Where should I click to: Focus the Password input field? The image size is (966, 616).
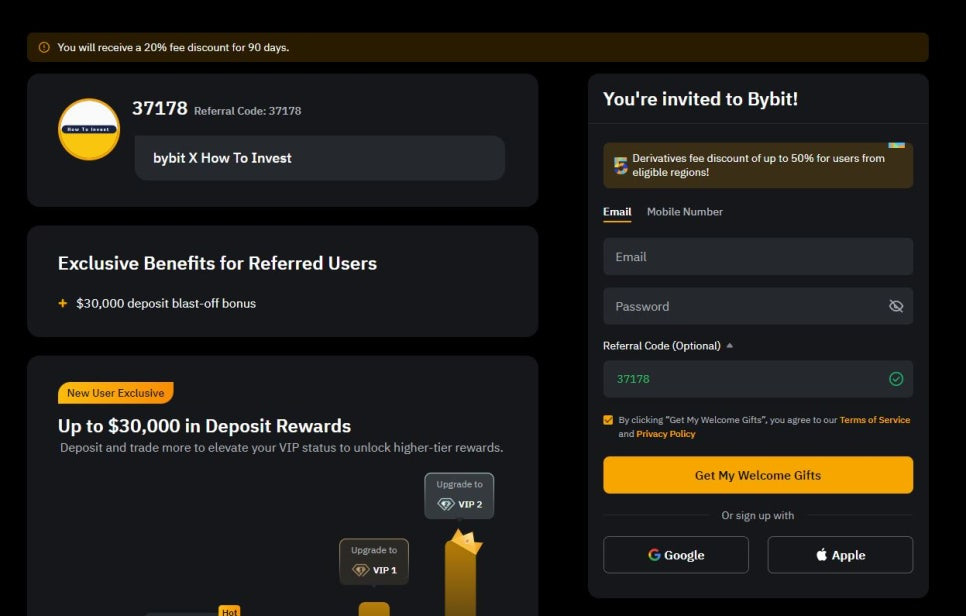tap(758, 306)
